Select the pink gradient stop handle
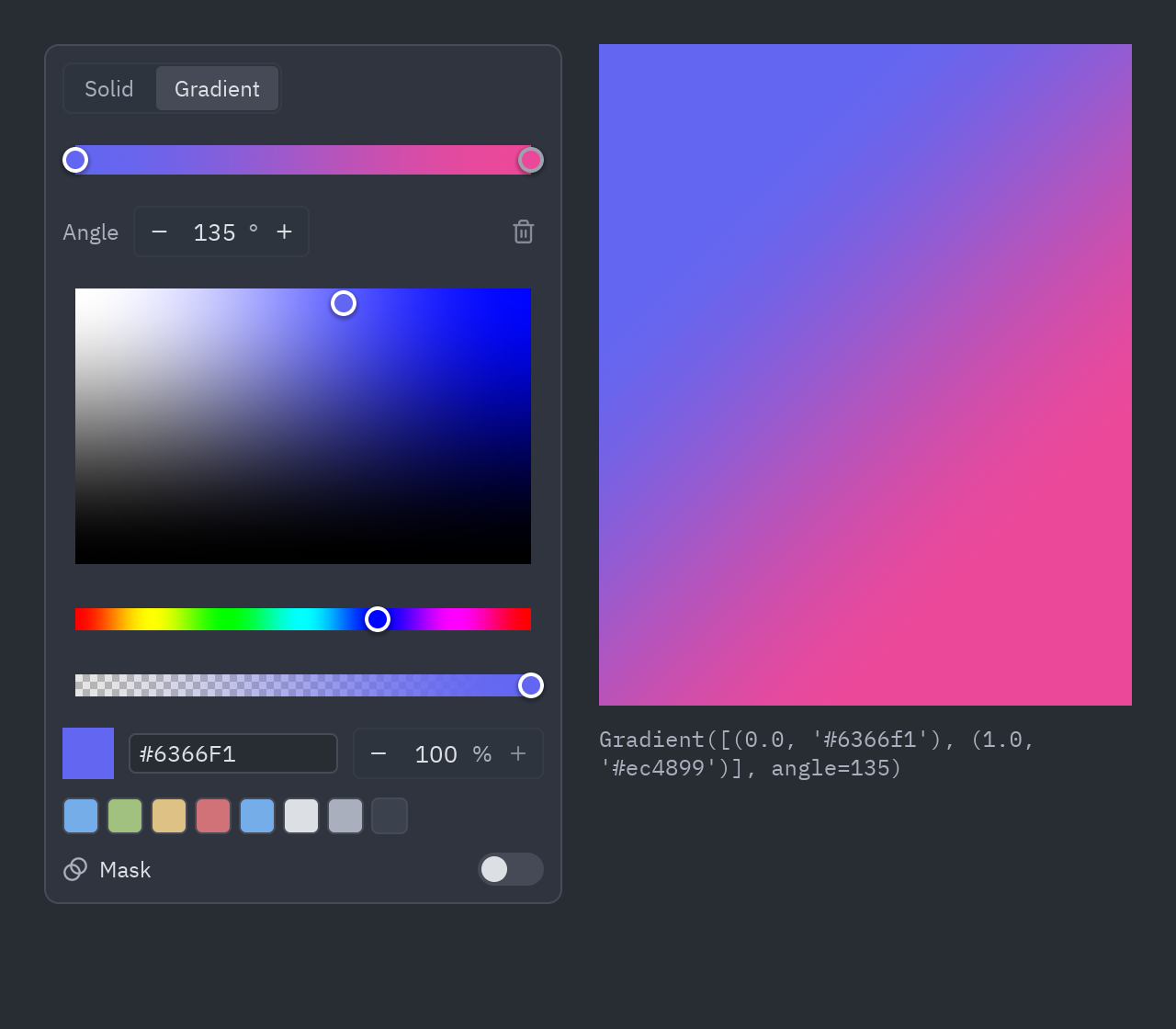Viewport: 1176px width, 1029px height. [531, 160]
